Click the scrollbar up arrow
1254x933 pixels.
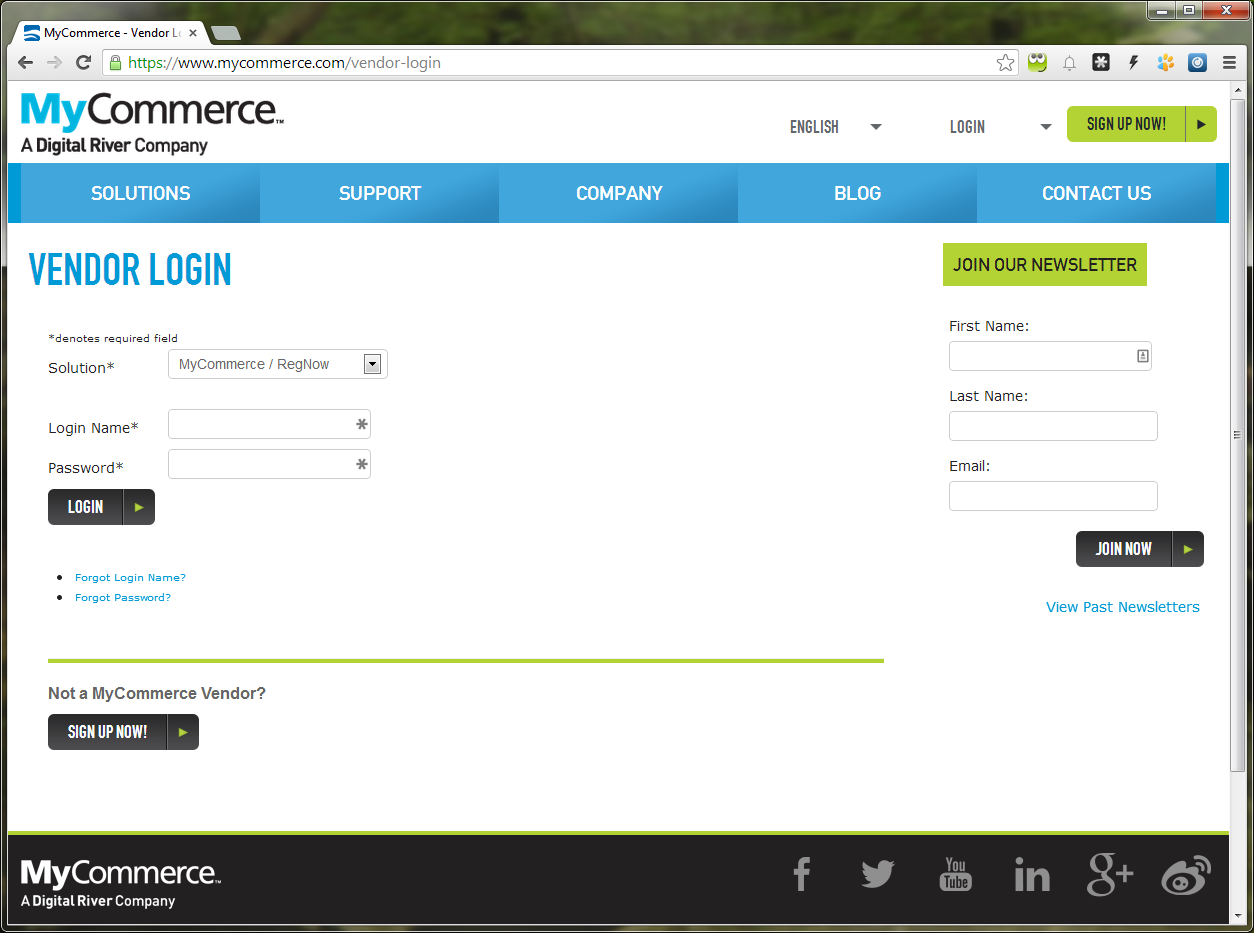[x=1237, y=90]
